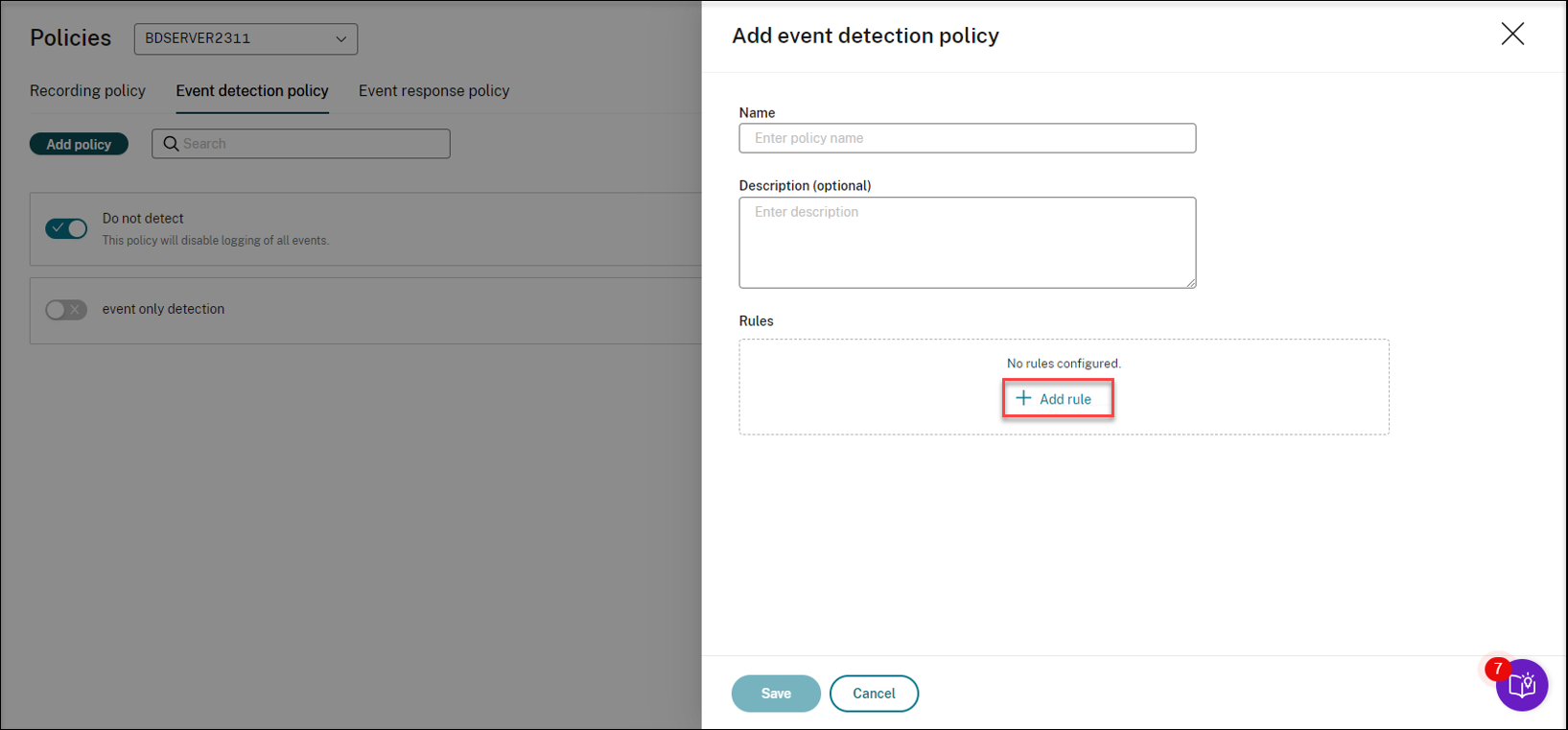Image resolution: width=1568 pixels, height=730 pixels.
Task: Cancel adding the detection policy
Action: pyautogui.click(x=874, y=694)
